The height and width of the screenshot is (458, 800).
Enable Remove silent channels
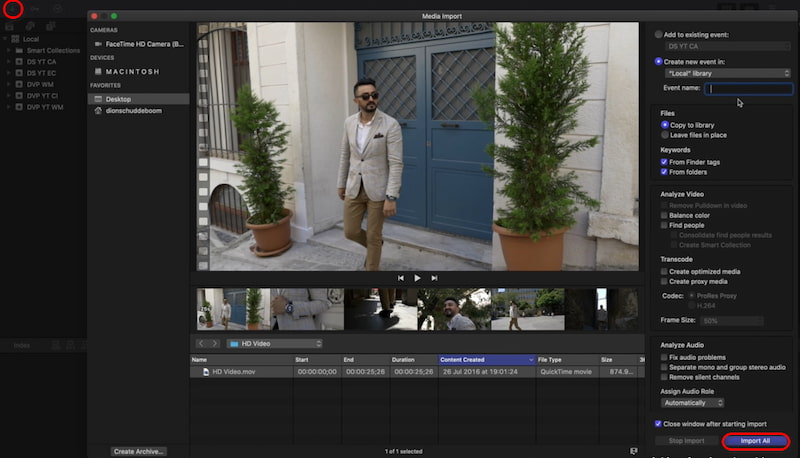coord(664,377)
